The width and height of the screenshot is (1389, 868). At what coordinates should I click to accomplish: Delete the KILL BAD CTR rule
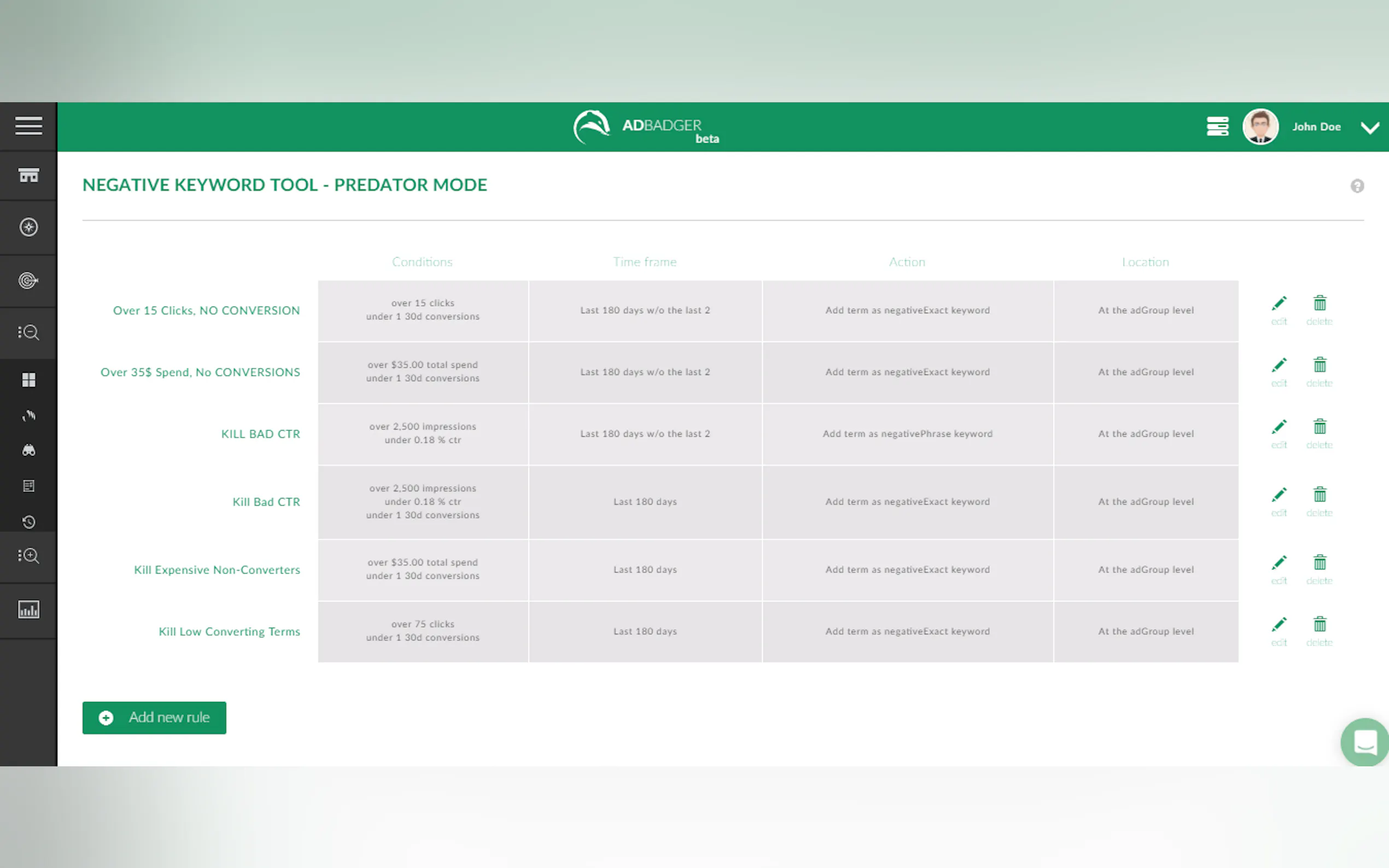pos(1319,433)
